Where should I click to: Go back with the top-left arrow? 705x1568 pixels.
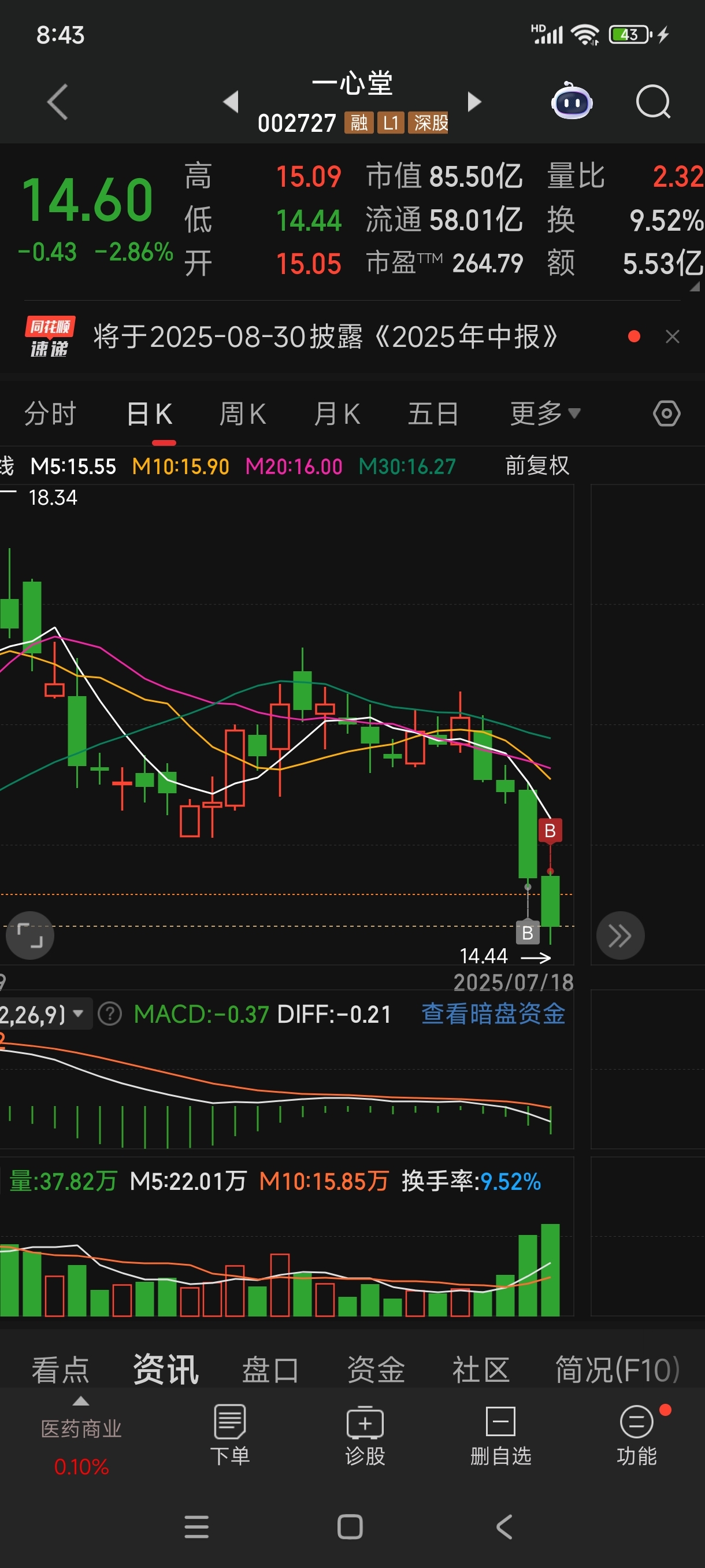tap(57, 102)
